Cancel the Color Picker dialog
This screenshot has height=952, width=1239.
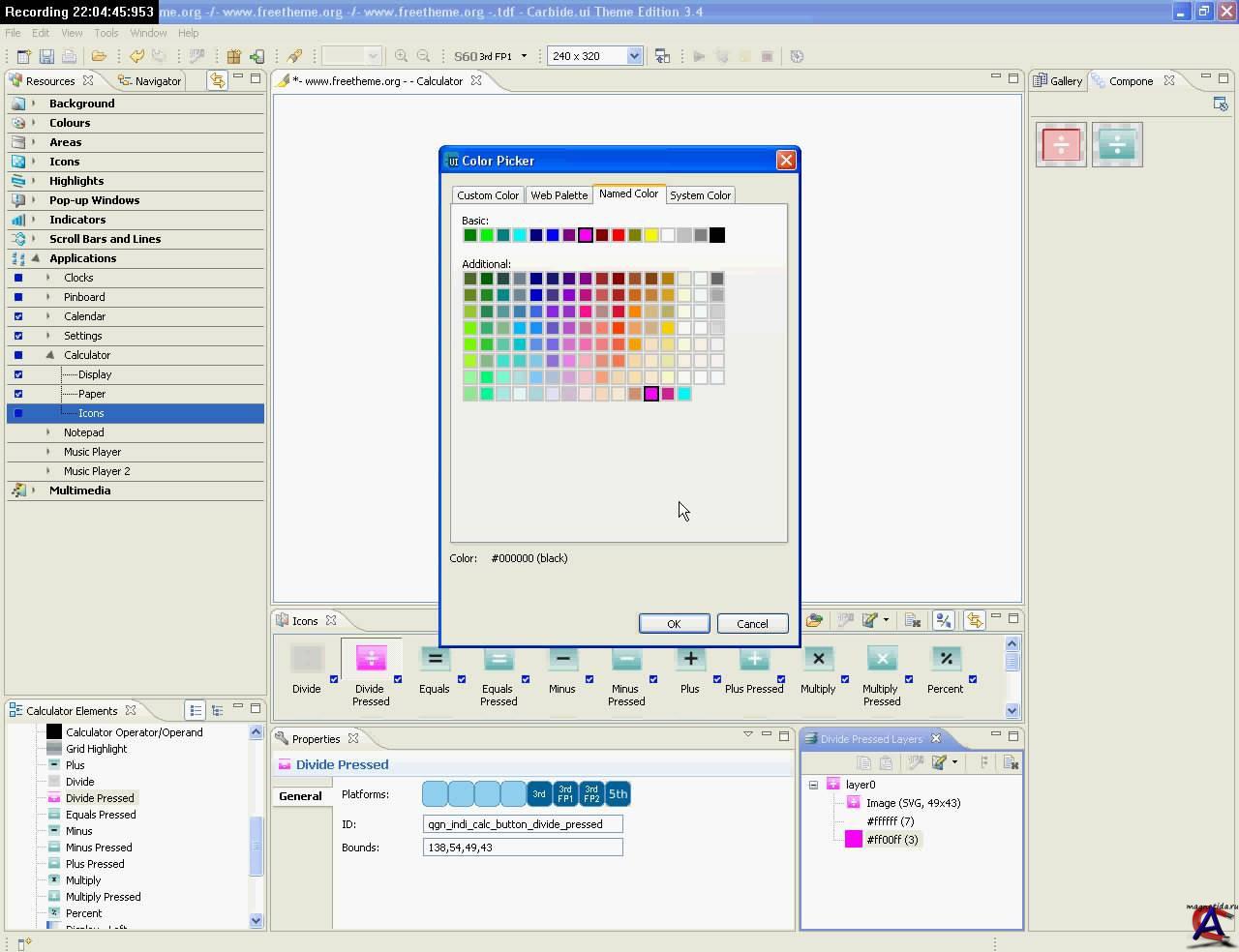(x=752, y=624)
